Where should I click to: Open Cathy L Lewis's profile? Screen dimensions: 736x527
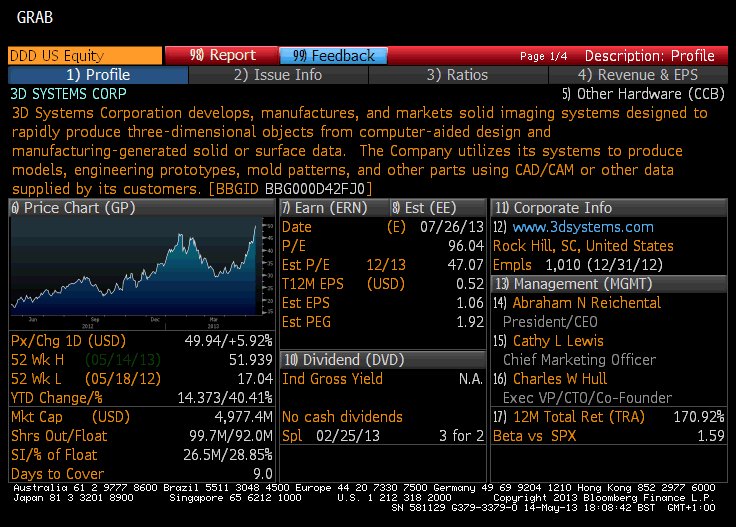pos(558,341)
